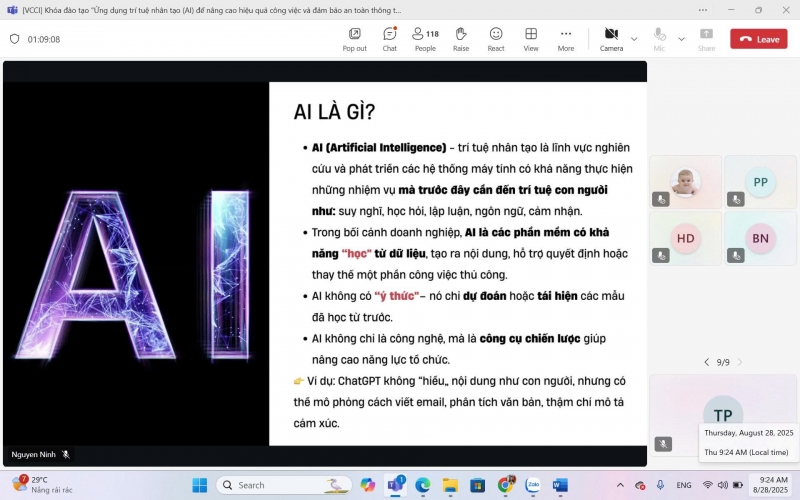Select the HD participant tile
Screen dimensions: 800x500
tap(685, 238)
